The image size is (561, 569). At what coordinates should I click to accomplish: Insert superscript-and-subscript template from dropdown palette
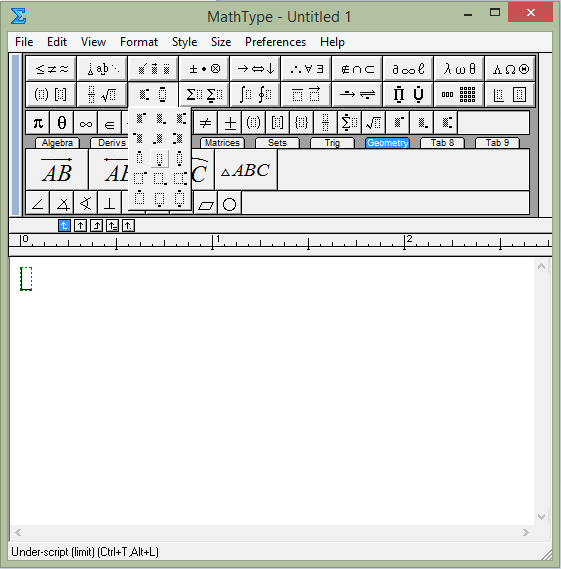point(180,118)
